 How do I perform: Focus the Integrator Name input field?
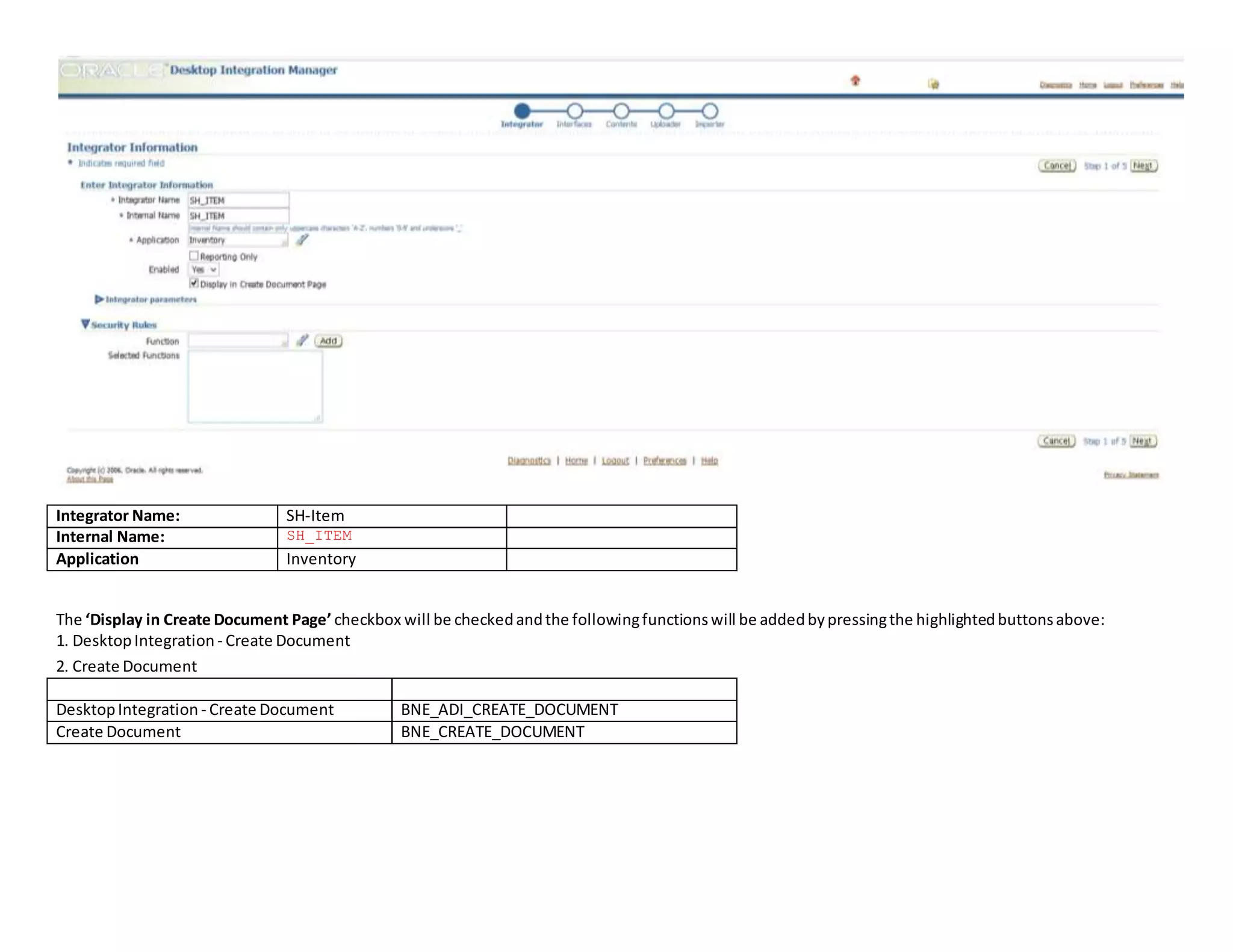[x=238, y=200]
